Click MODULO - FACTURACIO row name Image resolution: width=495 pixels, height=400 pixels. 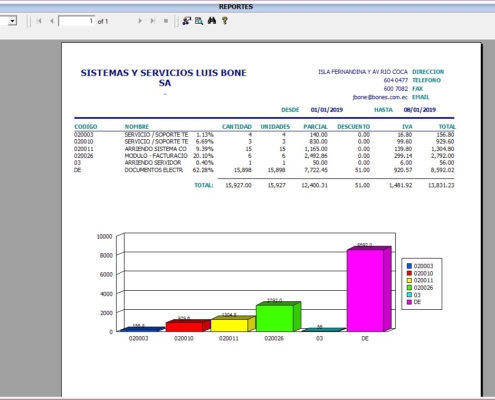pos(156,156)
